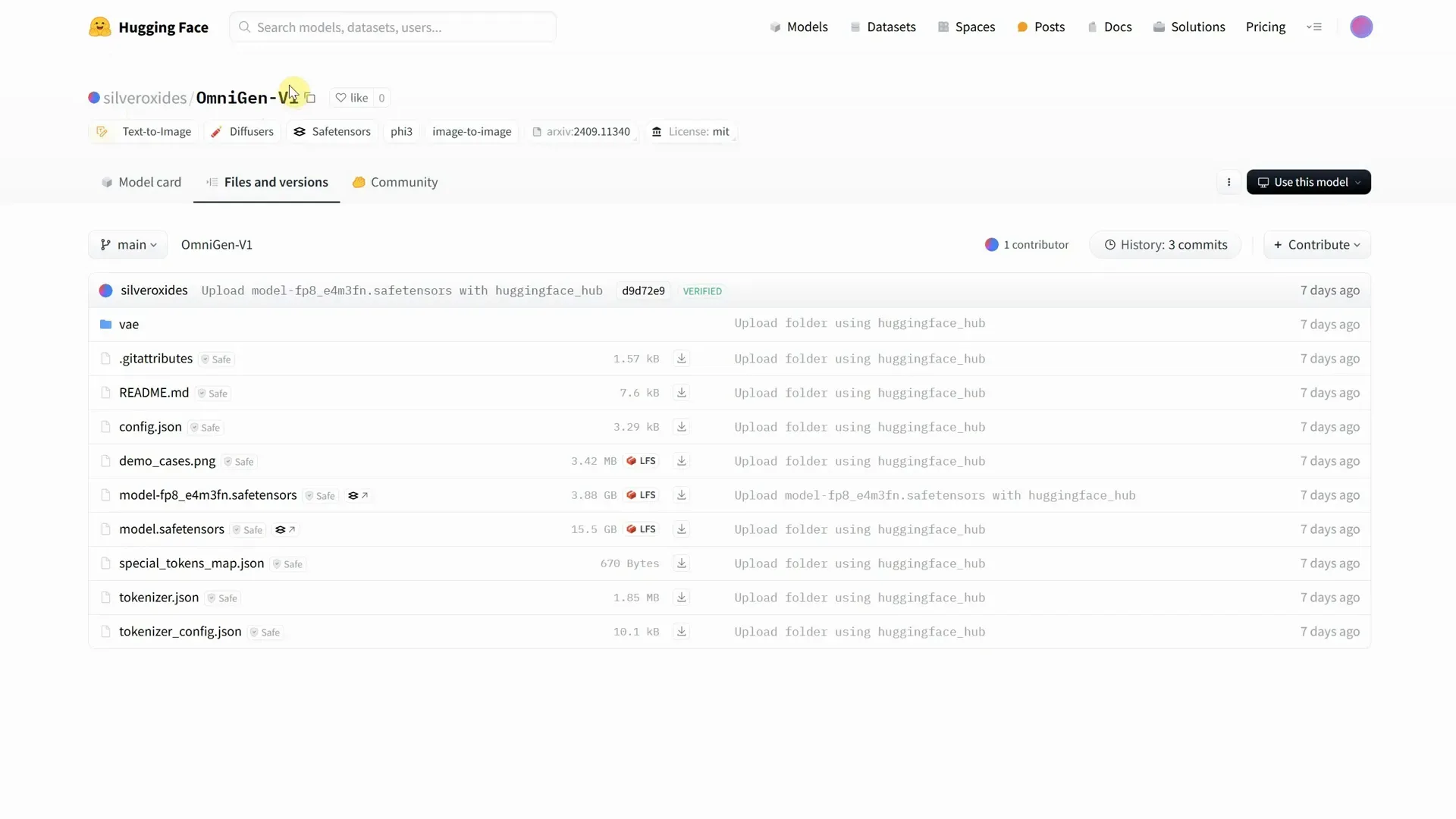Open the Contribute dropdown

(1316, 244)
